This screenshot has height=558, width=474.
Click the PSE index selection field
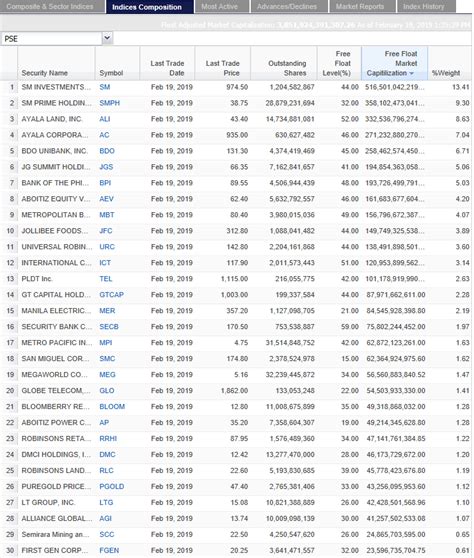coord(52,38)
